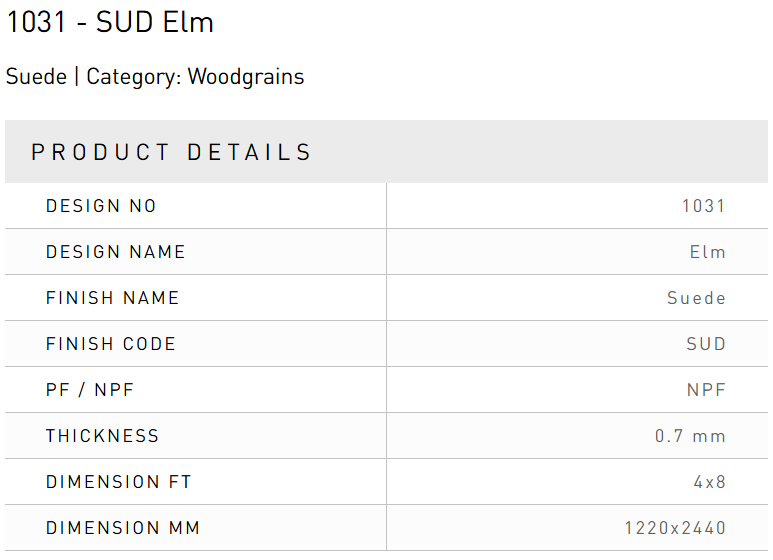Click the PRODUCT DETAILS section header
Screen dimensions: 773x560
[172, 153]
